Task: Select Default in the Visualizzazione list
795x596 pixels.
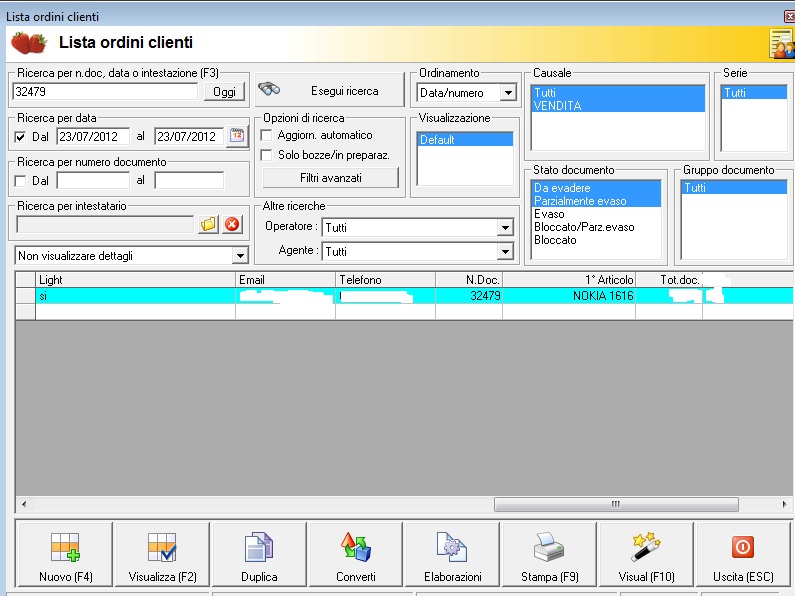Action: [x=465, y=139]
